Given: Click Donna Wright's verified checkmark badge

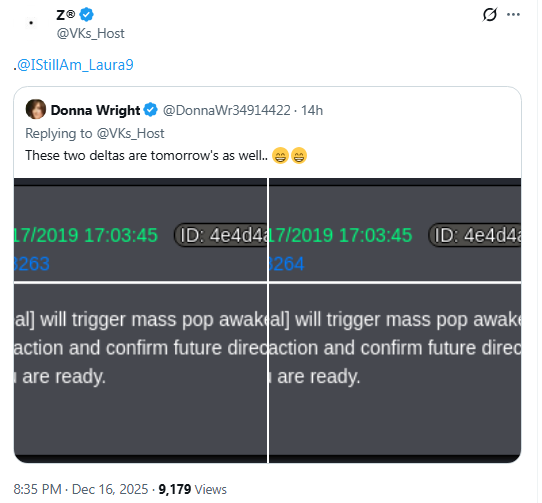Looking at the screenshot, I should click(x=150, y=110).
